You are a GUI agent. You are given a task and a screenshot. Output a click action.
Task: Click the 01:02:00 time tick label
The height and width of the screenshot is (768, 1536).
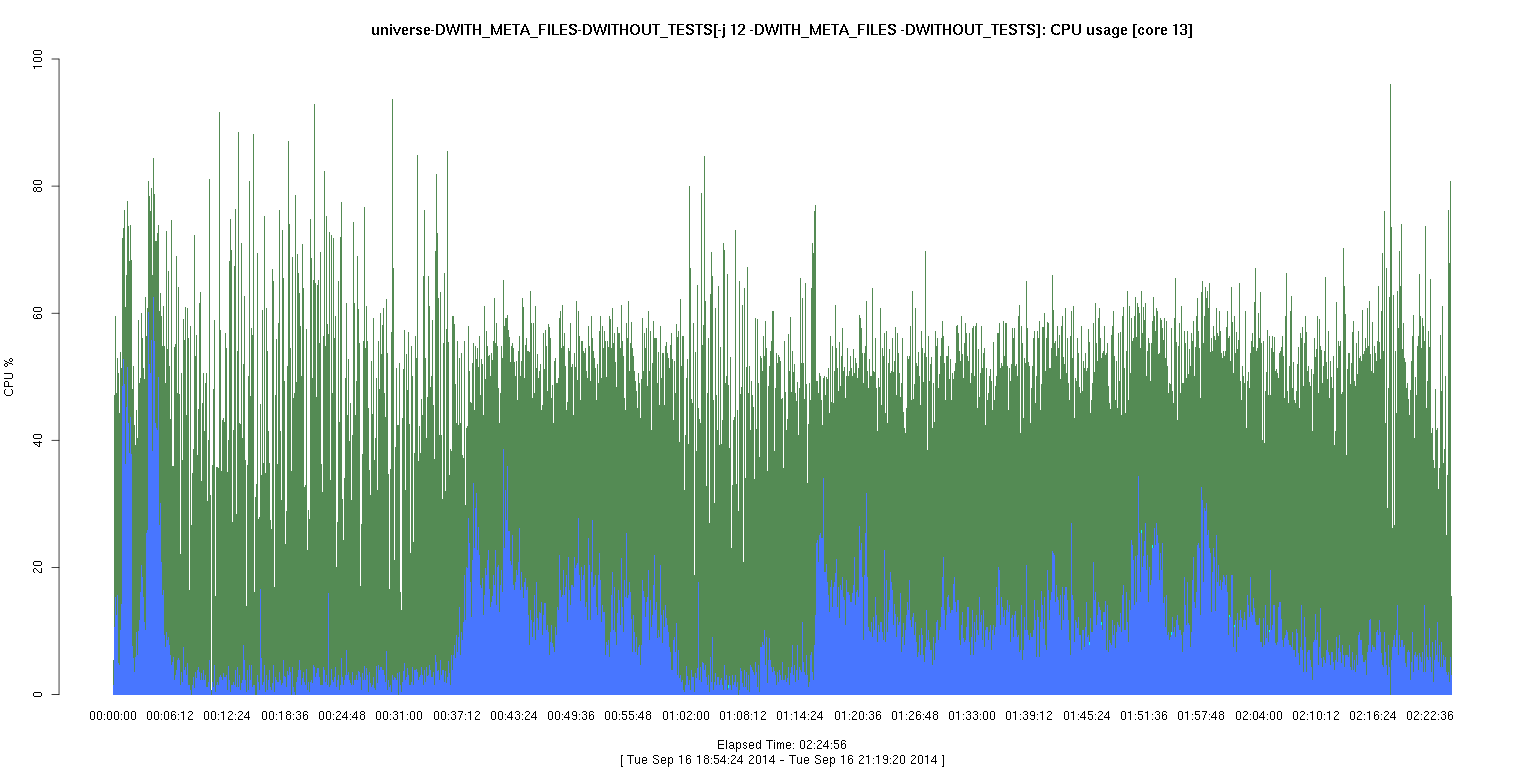point(686,716)
